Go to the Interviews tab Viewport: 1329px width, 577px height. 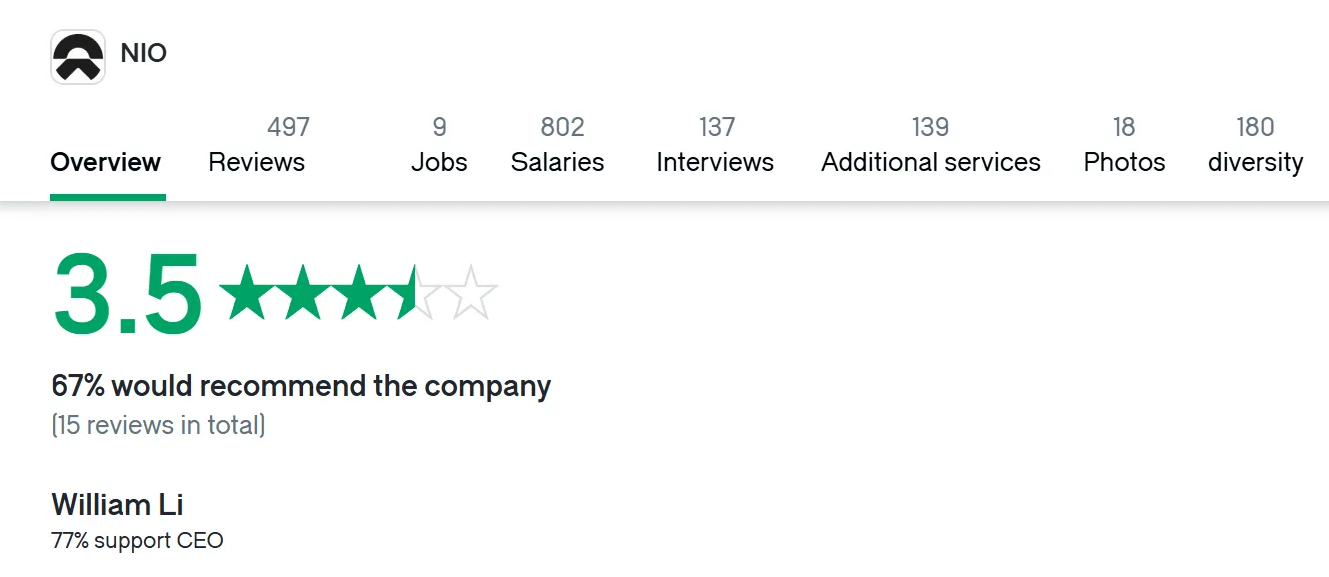(715, 145)
